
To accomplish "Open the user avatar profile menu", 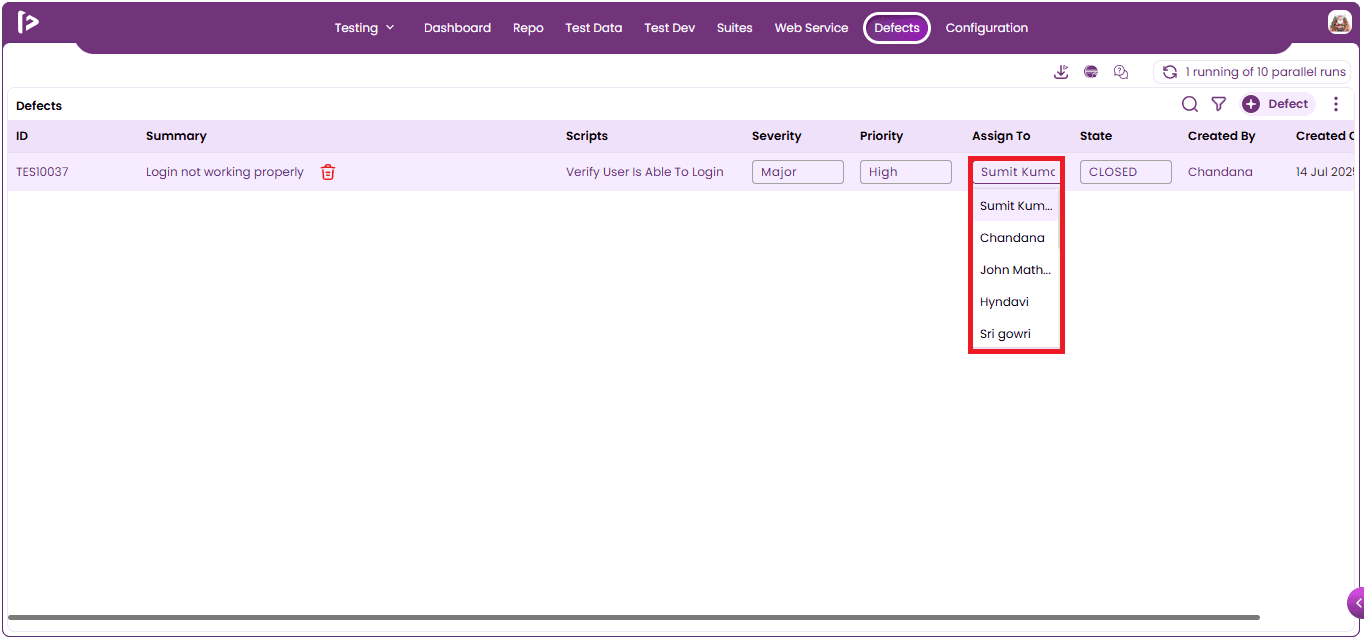I will pyautogui.click(x=1339, y=22).
